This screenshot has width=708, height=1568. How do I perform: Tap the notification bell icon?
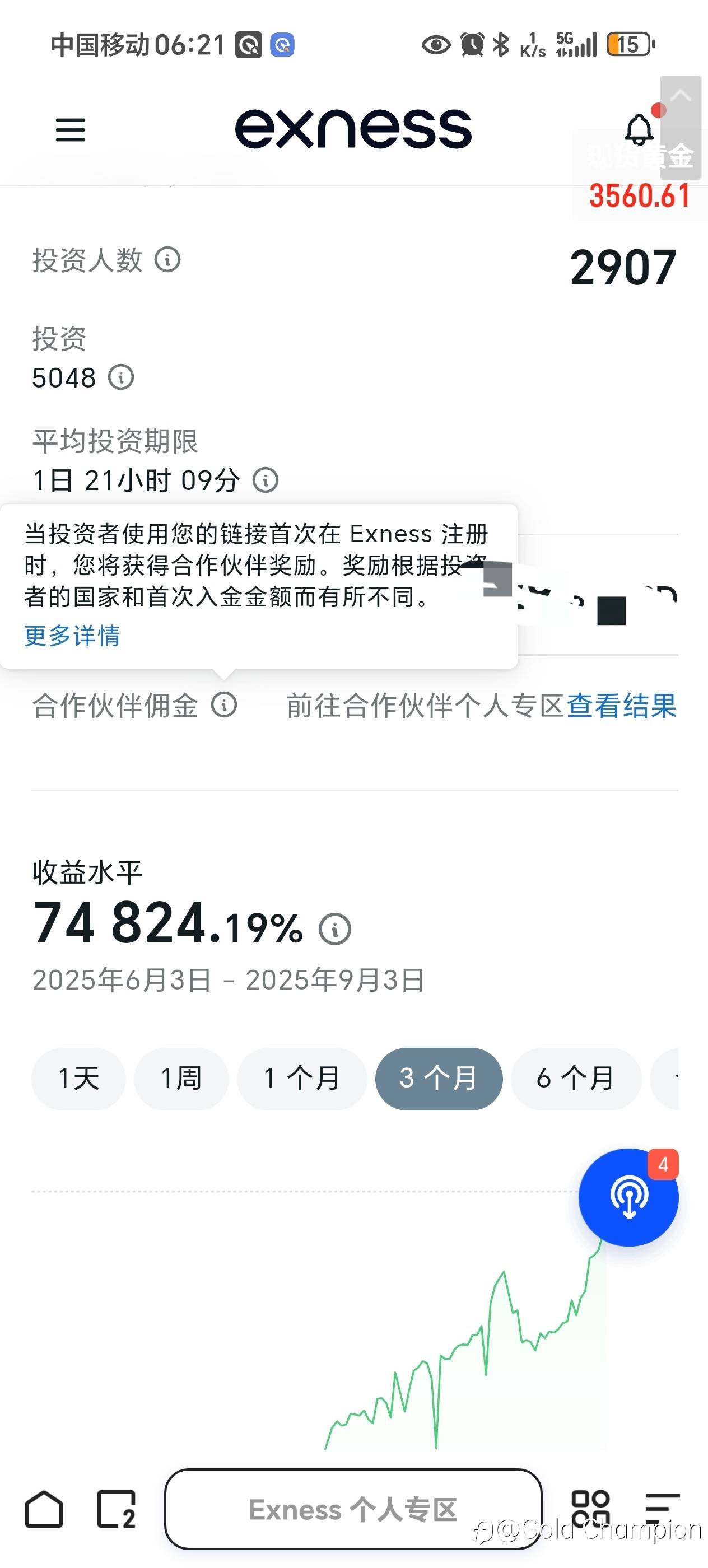(x=639, y=130)
